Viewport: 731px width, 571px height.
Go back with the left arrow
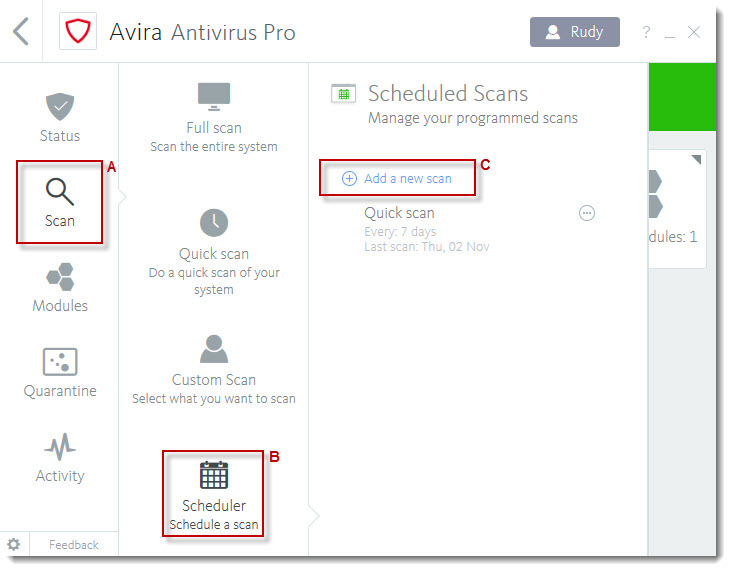tap(21, 31)
